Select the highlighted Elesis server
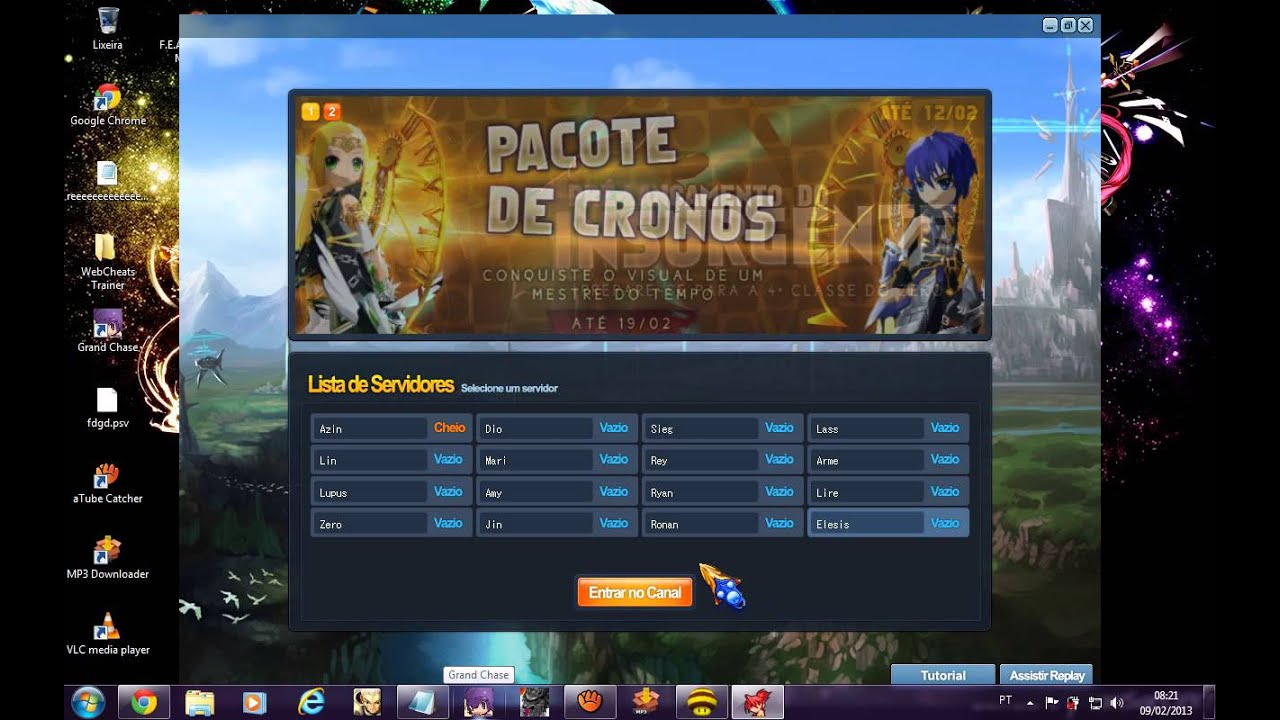Viewport: 1280px width, 720px height. (x=888, y=524)
